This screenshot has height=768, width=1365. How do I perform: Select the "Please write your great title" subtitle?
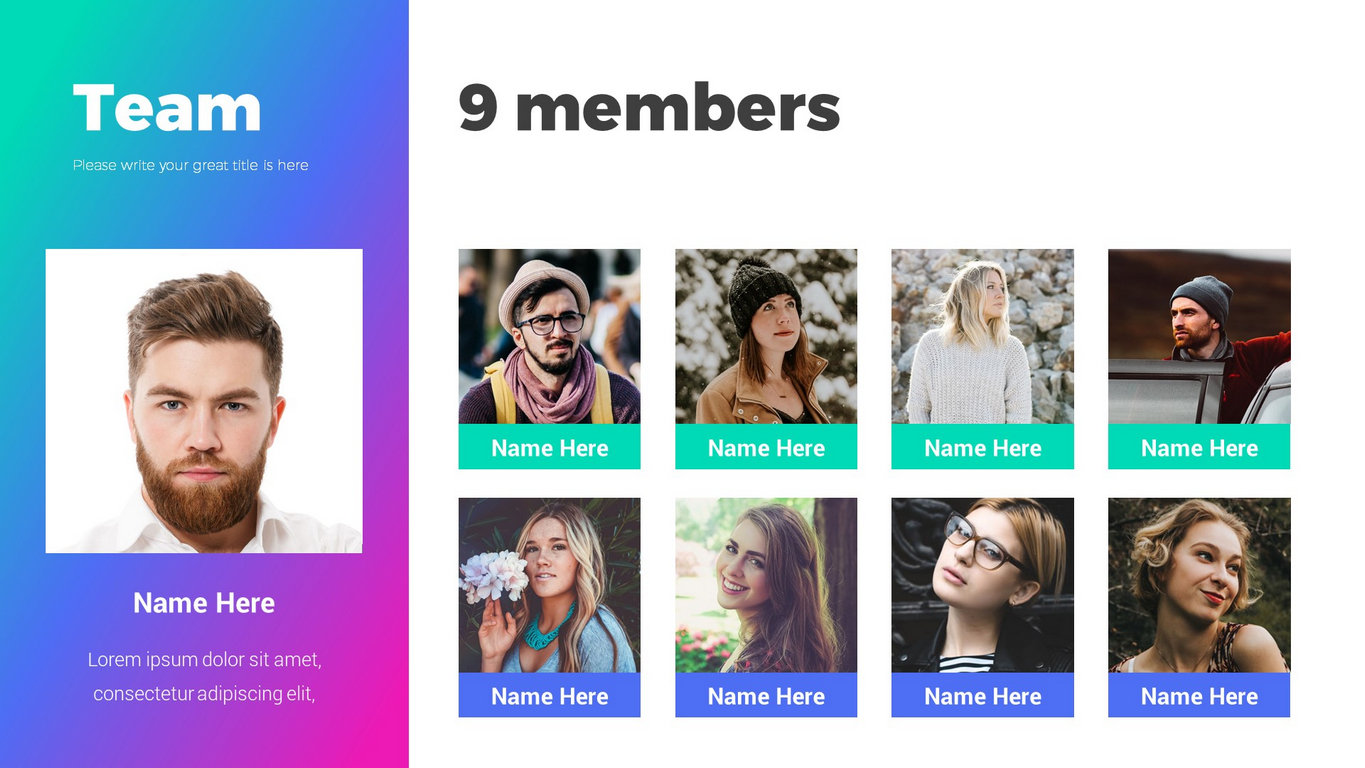[x=190, y=165]
